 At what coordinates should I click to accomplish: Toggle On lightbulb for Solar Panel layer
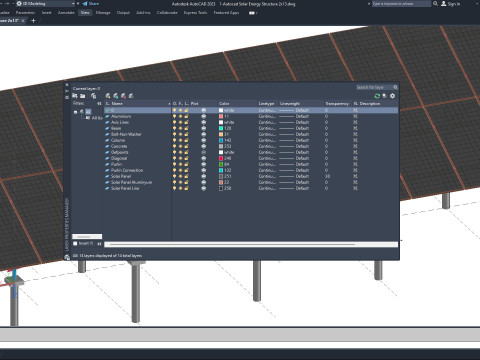[x=174, y=176]
